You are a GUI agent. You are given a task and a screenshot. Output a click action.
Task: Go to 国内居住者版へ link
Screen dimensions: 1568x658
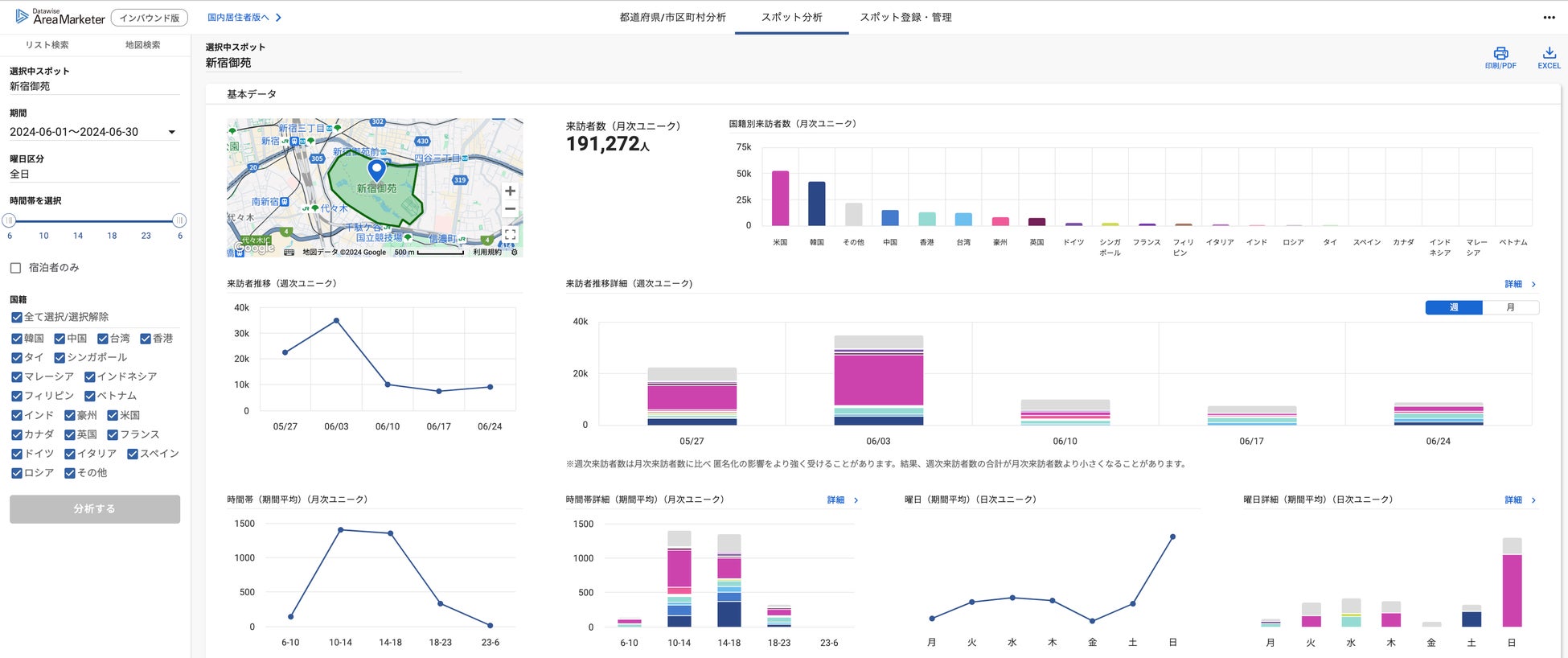pyautogui.click(x=244, y=18)
